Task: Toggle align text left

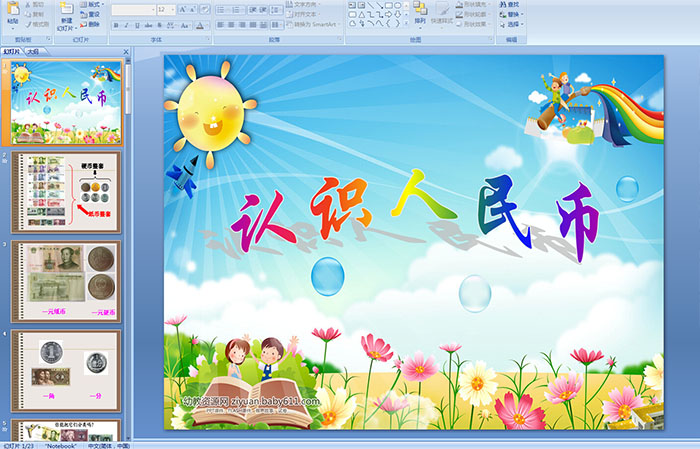Action: coord(221,25)
